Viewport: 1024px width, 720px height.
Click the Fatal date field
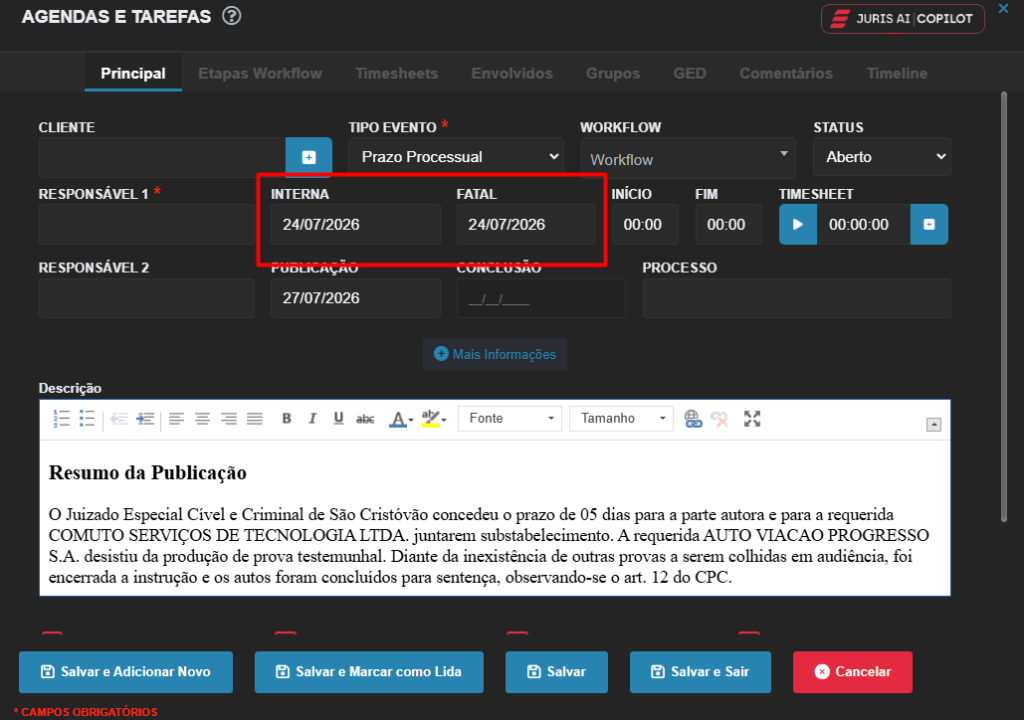point(526,224)
